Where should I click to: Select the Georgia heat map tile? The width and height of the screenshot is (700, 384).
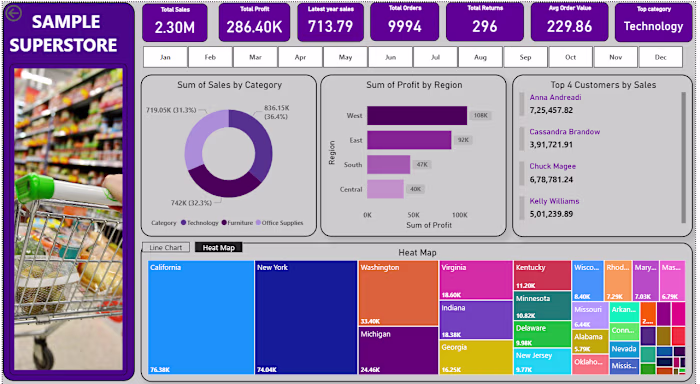click(476, 357)
